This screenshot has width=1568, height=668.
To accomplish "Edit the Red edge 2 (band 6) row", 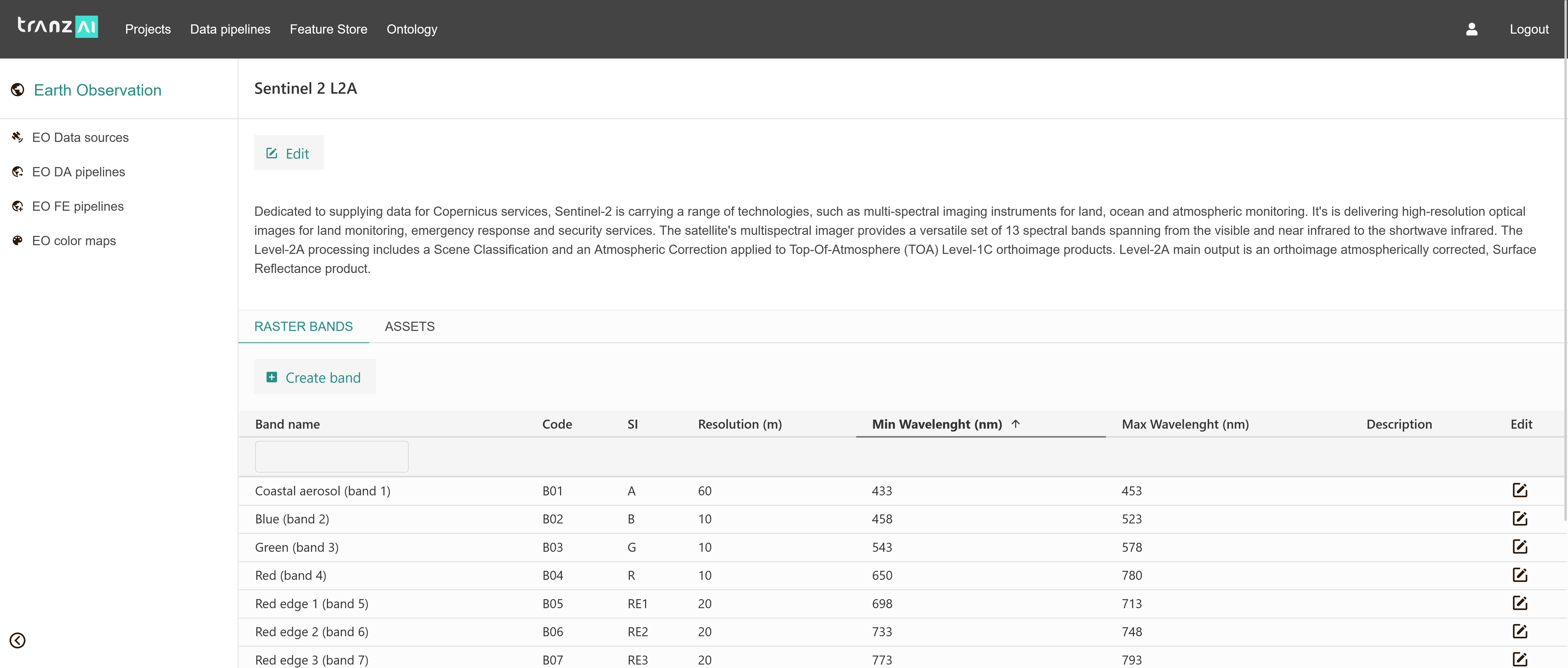I will tap(1519, 631).
